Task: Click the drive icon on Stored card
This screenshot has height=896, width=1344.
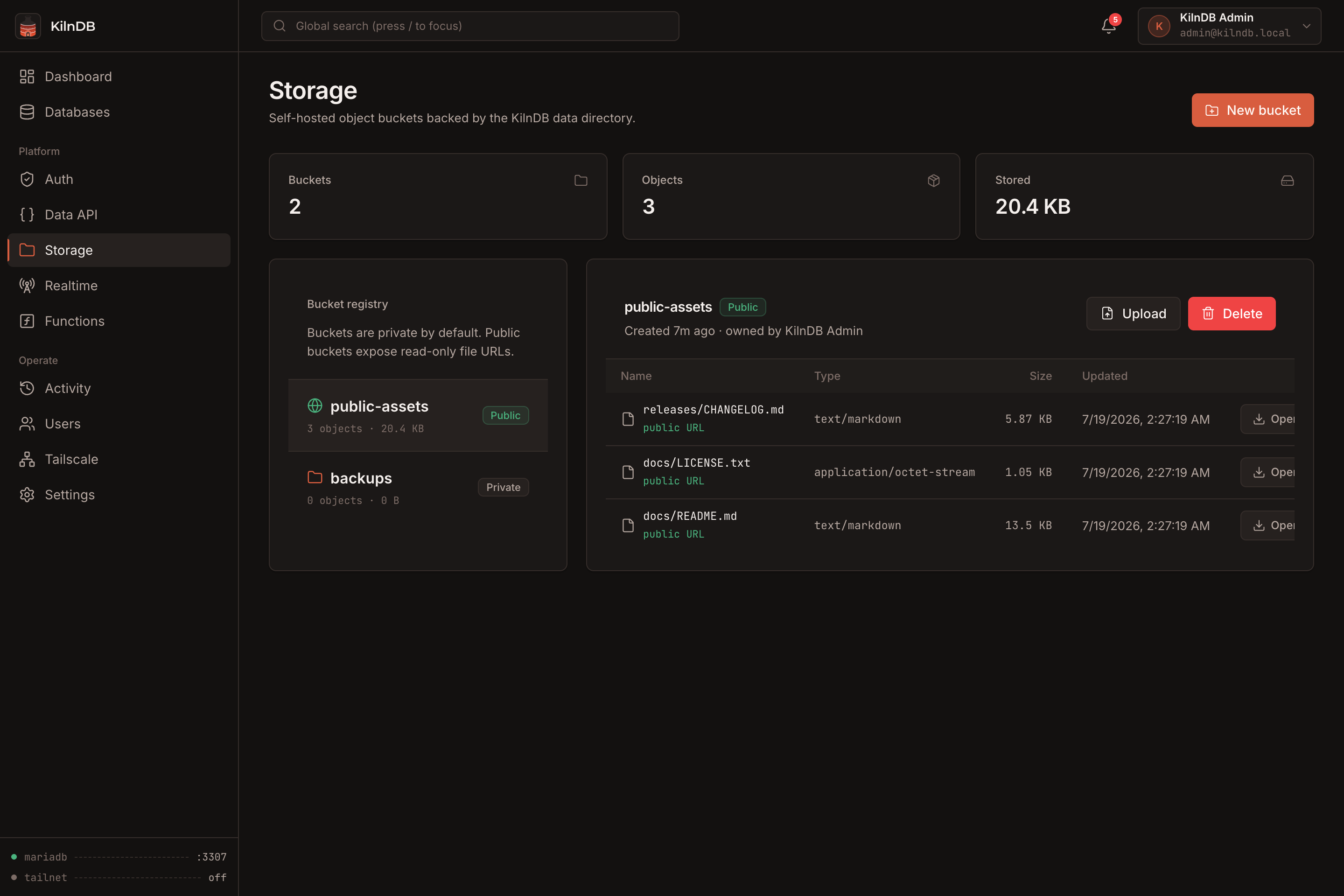Action: [1288, 181]
